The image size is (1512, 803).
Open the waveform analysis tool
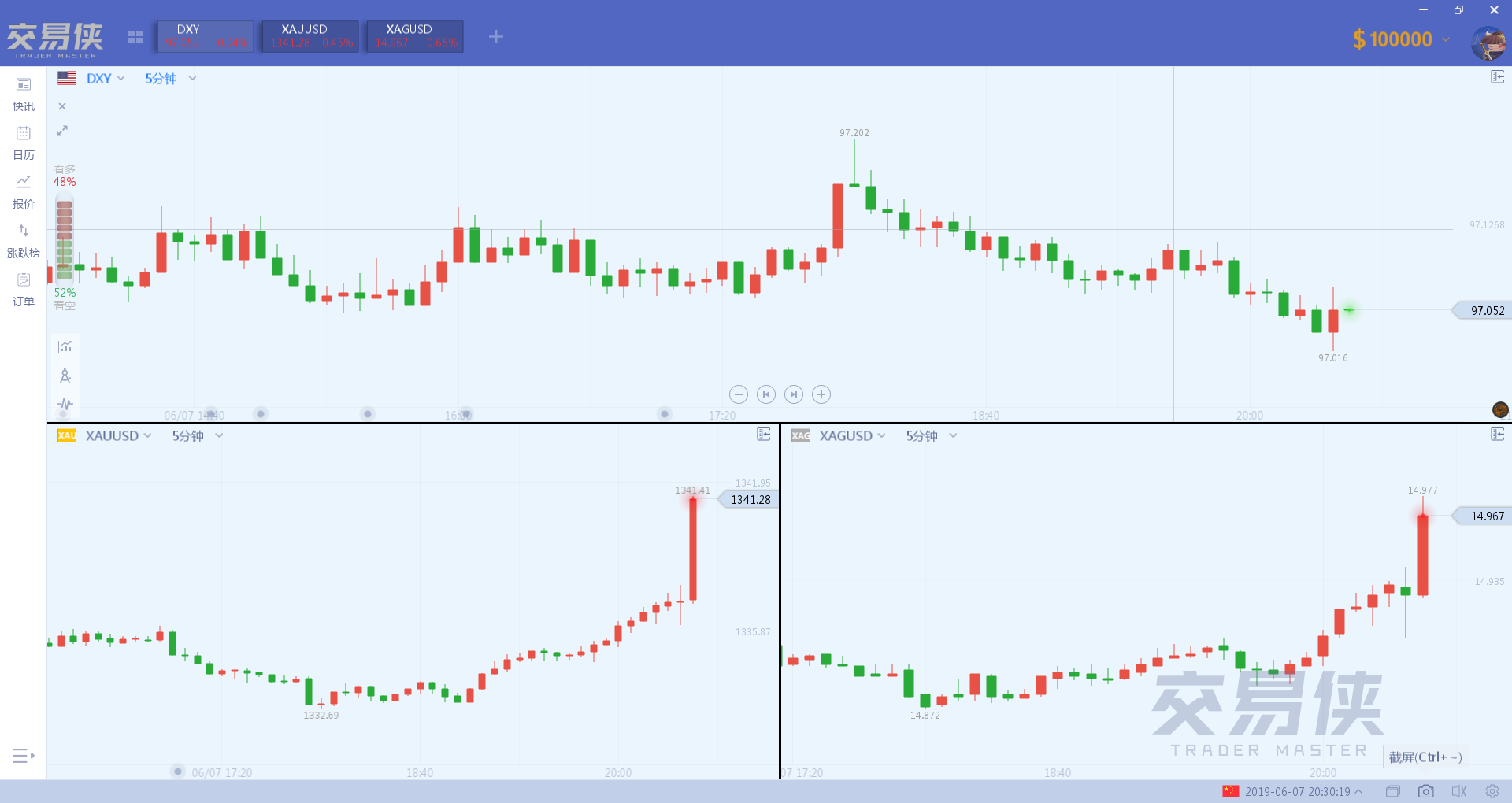click(x=65, y=404)
